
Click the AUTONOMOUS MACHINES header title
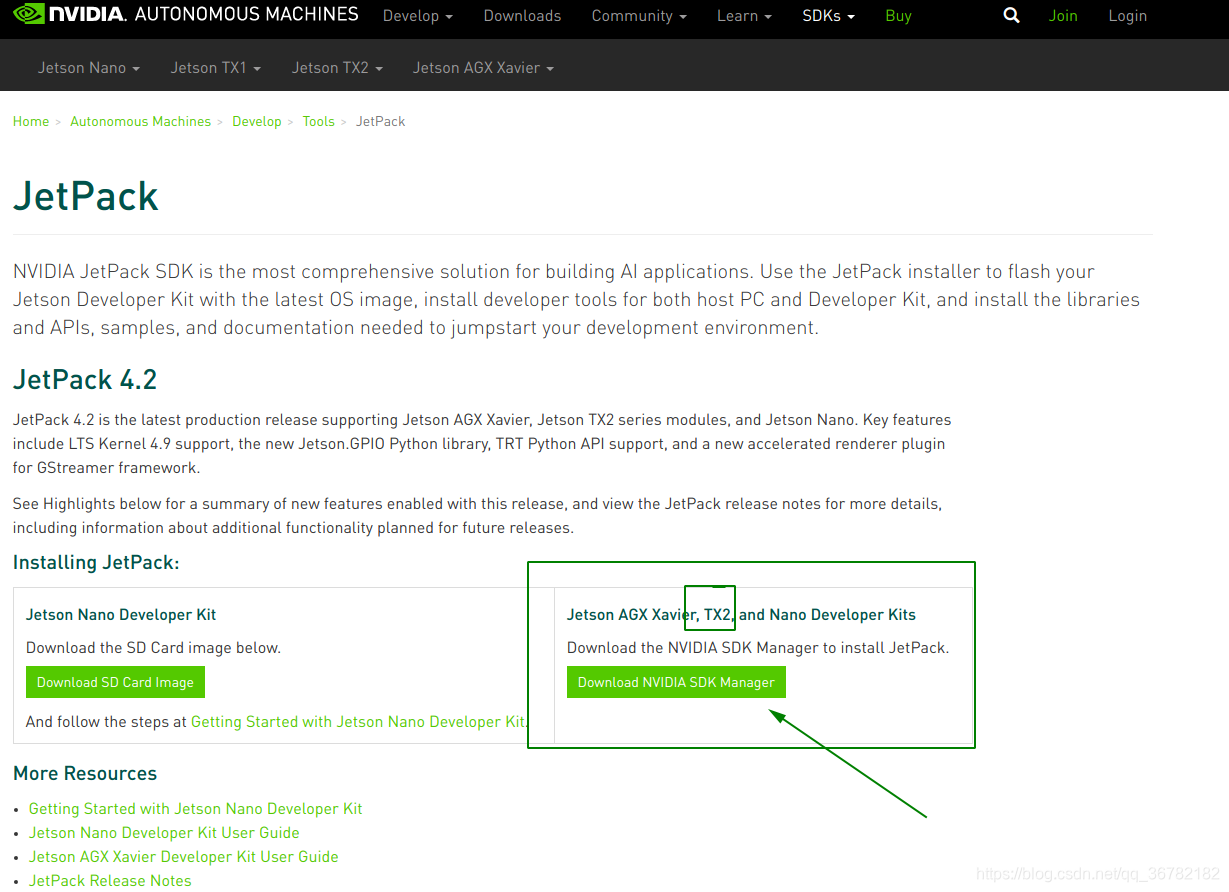click(x=246, y=14)
